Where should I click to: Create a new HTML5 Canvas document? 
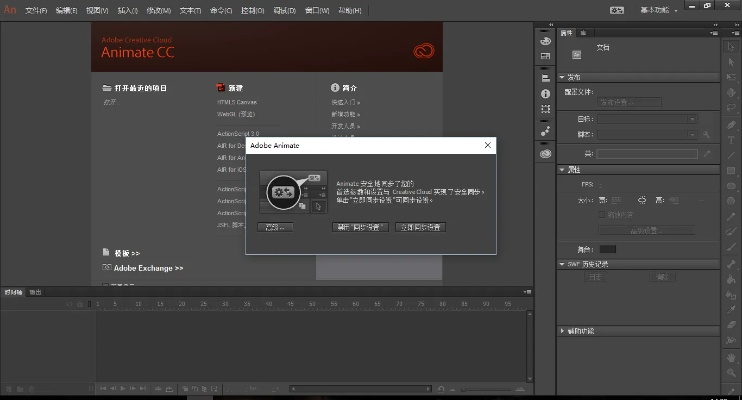point(237,102)
